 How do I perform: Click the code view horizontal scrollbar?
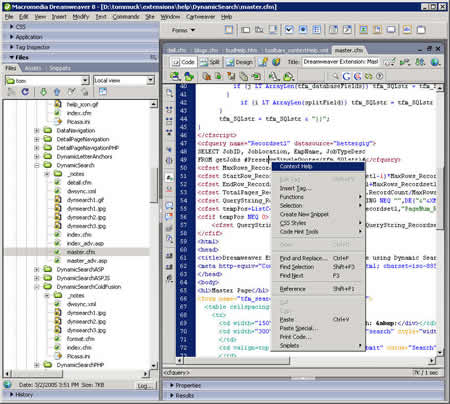click(x=306, y=360)
